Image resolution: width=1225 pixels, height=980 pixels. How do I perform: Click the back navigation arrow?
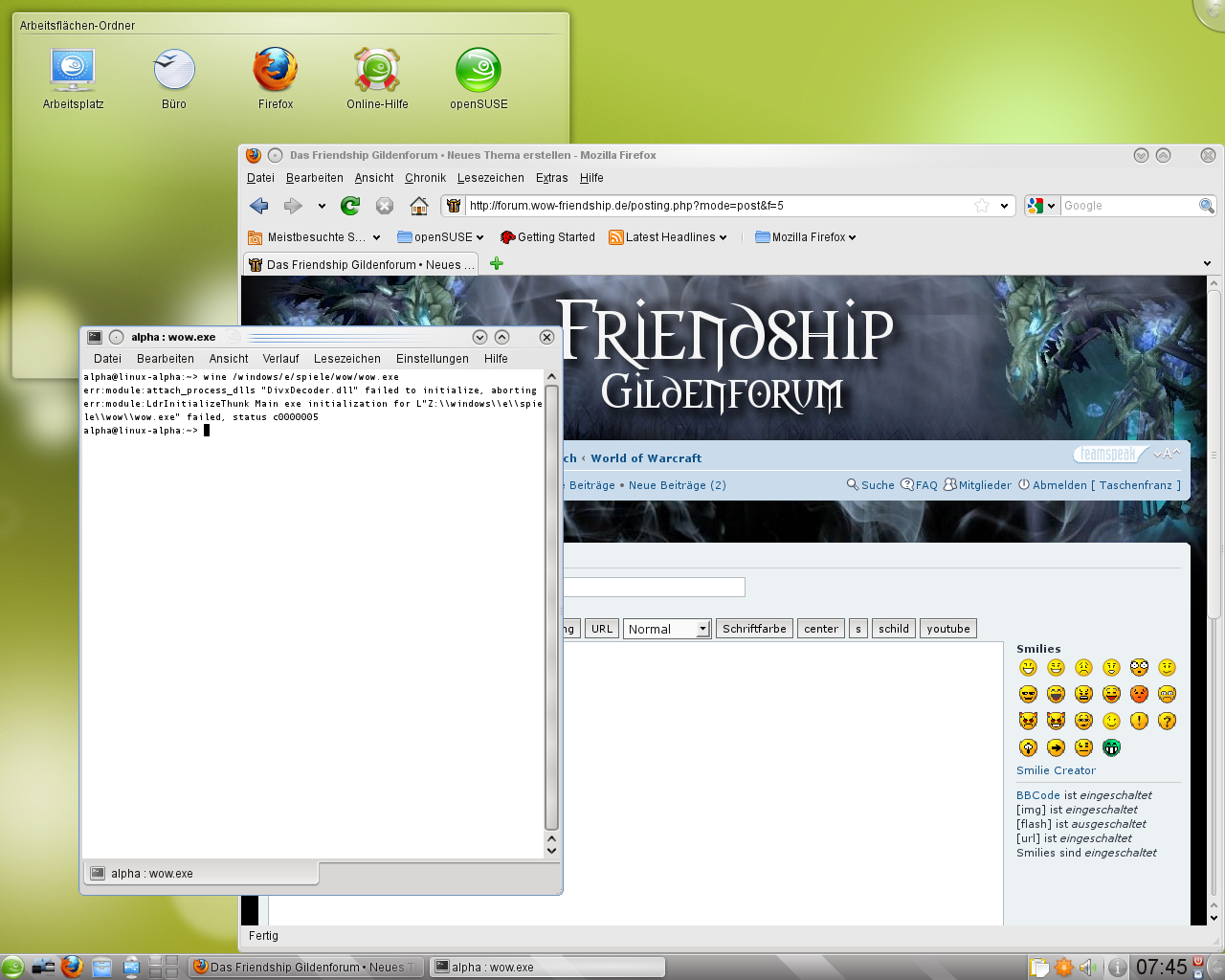pyautogui.click(x=258, y=206)
